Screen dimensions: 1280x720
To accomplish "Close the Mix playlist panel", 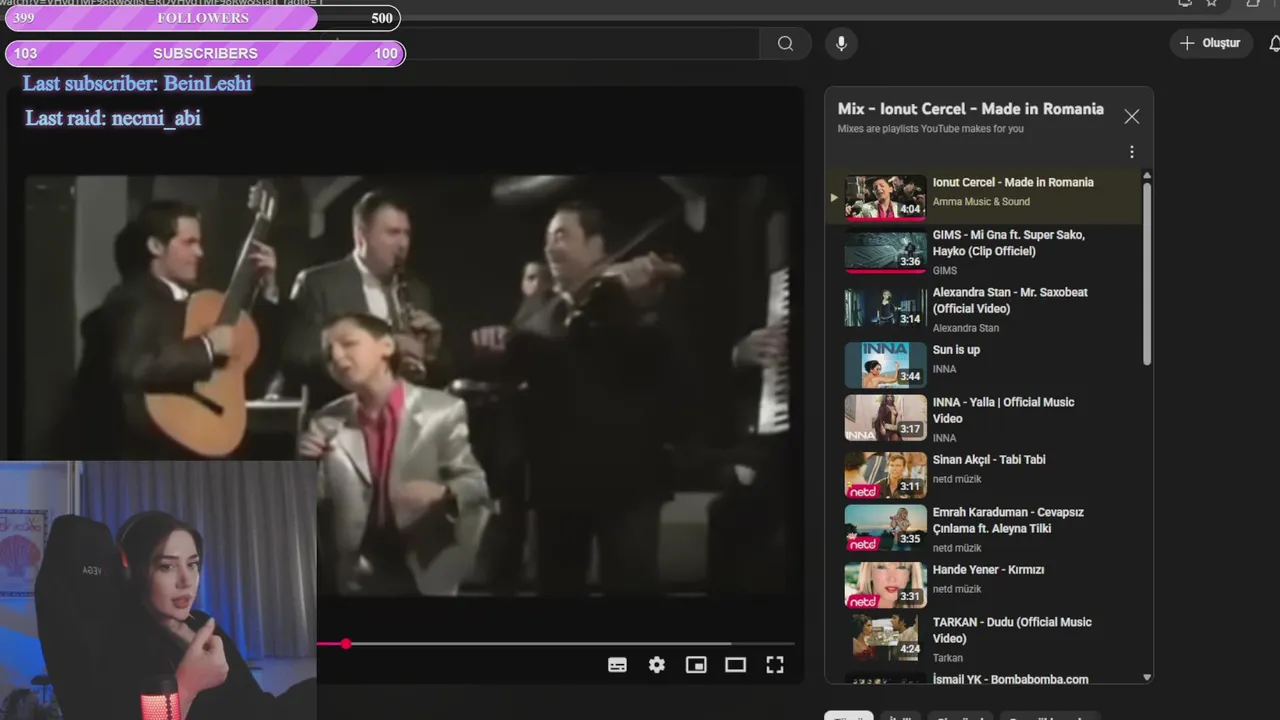I will point(1131,117).
